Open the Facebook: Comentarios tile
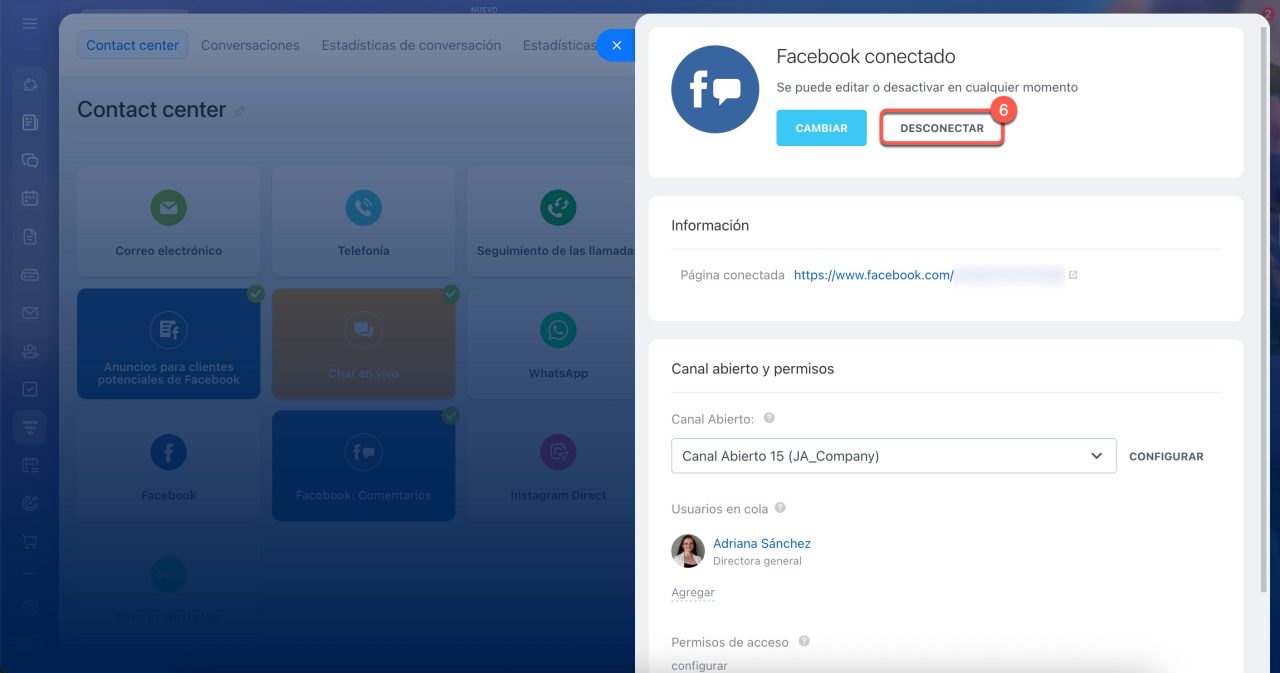Image resolution: width=1280 pixels, height=673 pixels. click(364, 466)
